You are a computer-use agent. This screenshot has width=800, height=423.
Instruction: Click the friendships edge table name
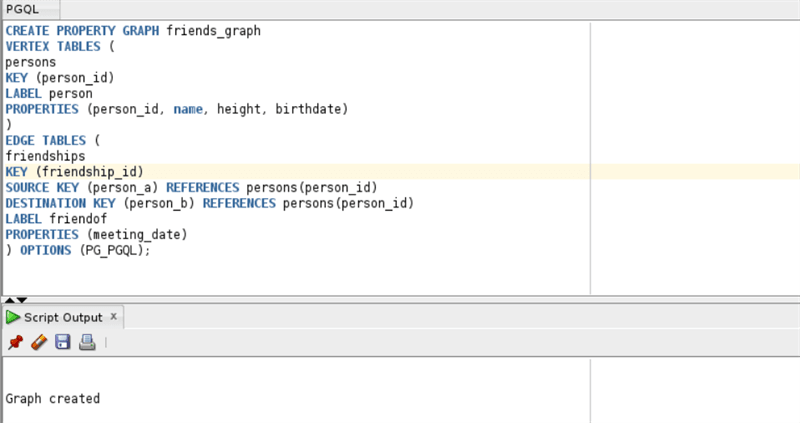[45, 156]
